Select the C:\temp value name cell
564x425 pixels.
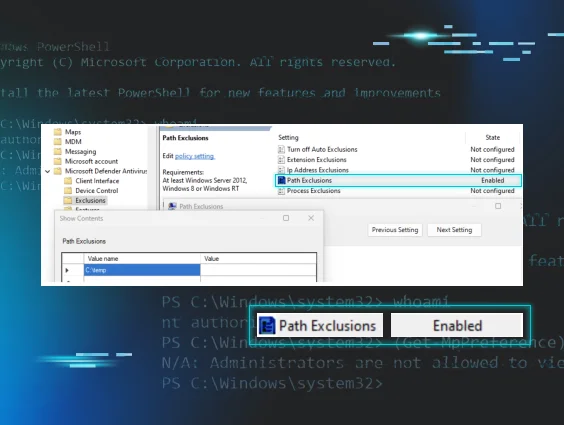[x=142, y=270]
